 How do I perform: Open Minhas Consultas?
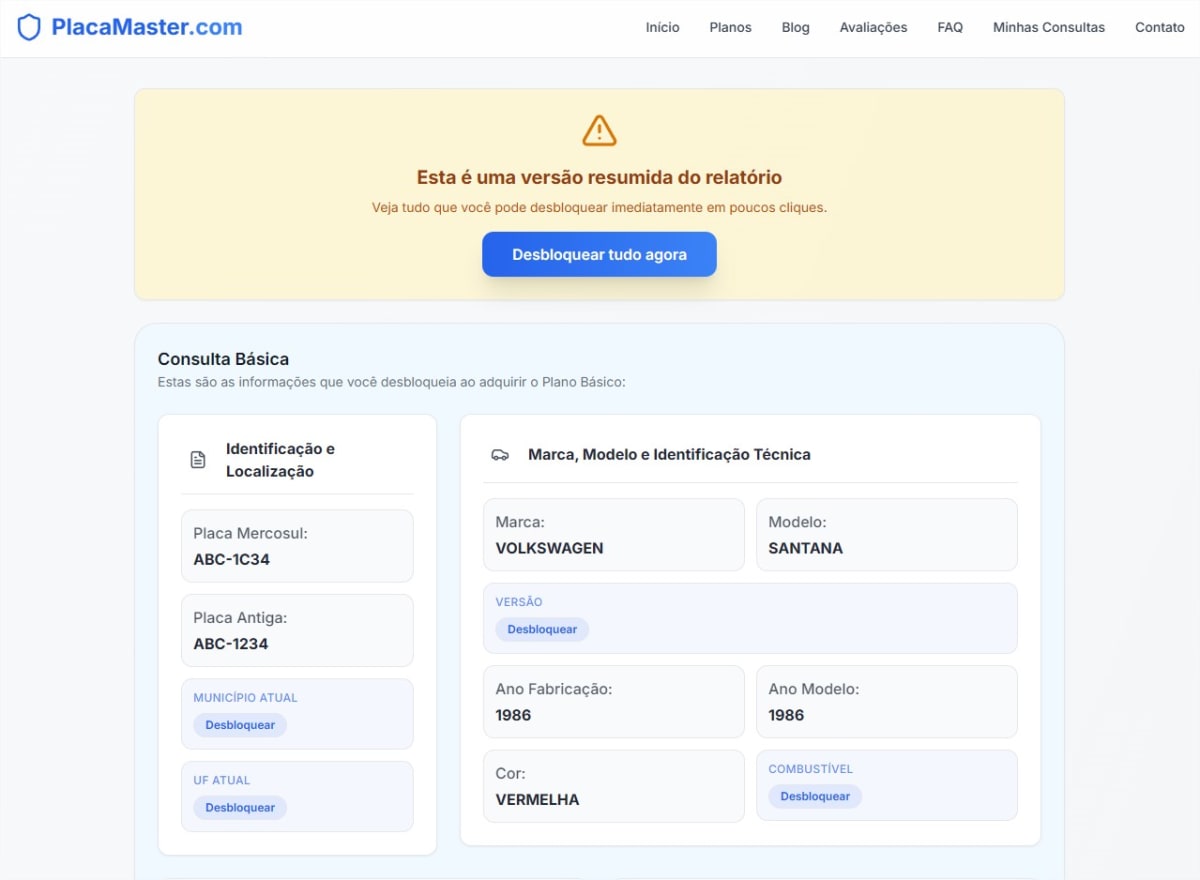point(1049,28)
